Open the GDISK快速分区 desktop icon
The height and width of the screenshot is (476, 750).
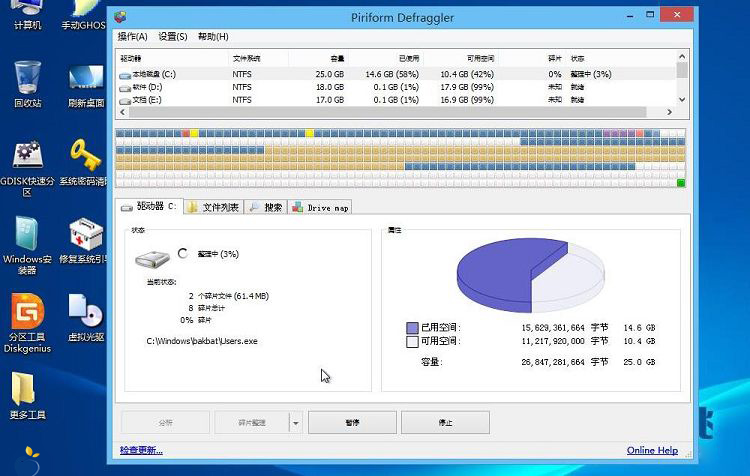(28, 168)
